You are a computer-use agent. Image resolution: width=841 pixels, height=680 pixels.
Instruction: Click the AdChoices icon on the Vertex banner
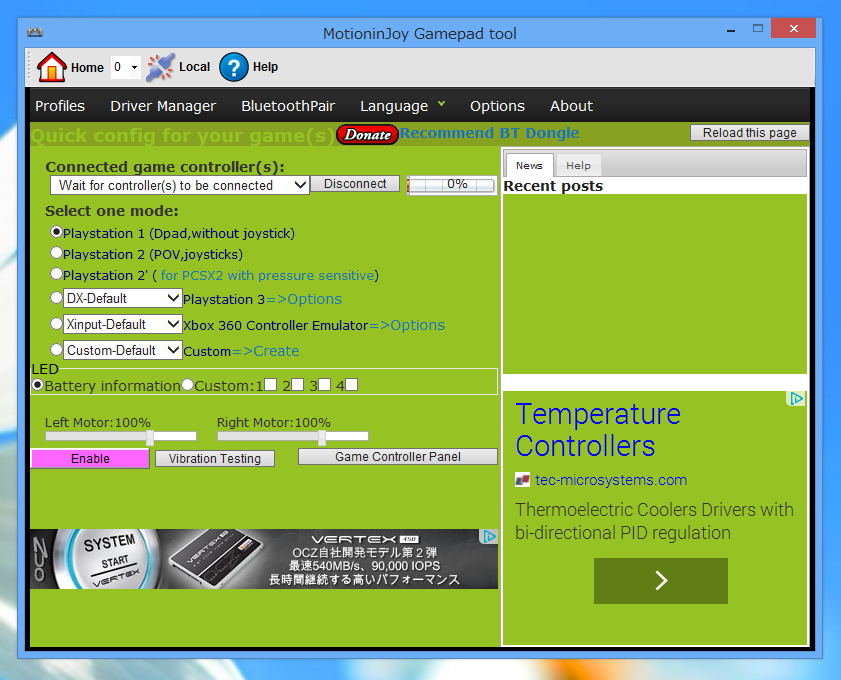pos(490,536)
